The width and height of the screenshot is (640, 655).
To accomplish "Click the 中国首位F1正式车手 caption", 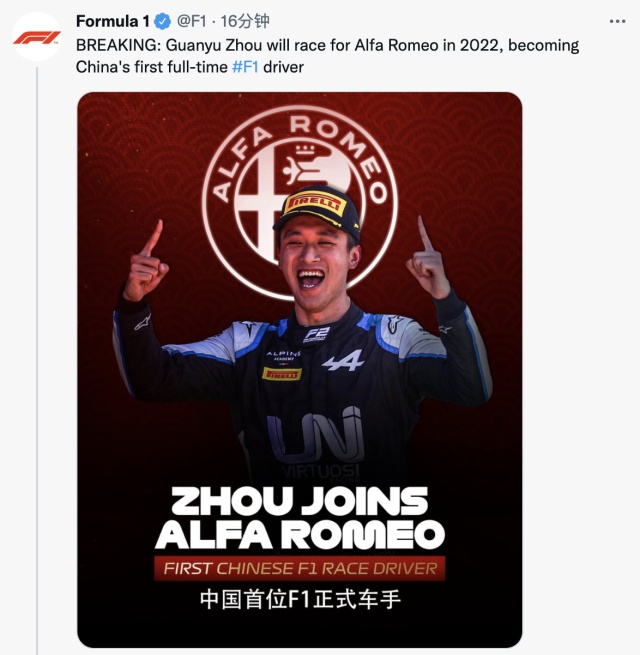I will [x=300, y=599].
